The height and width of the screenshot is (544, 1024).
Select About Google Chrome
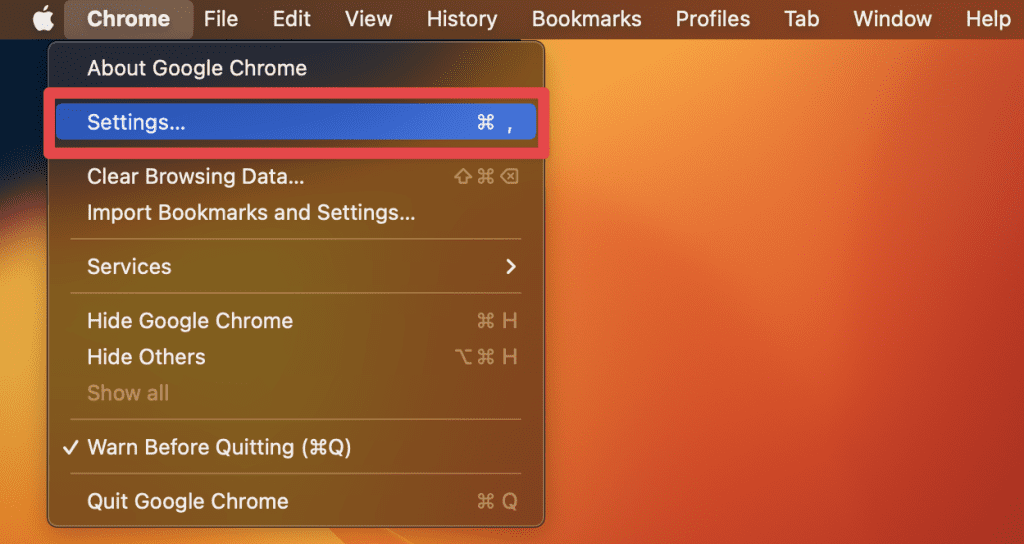pyautogui.click(x=197, y=68)
